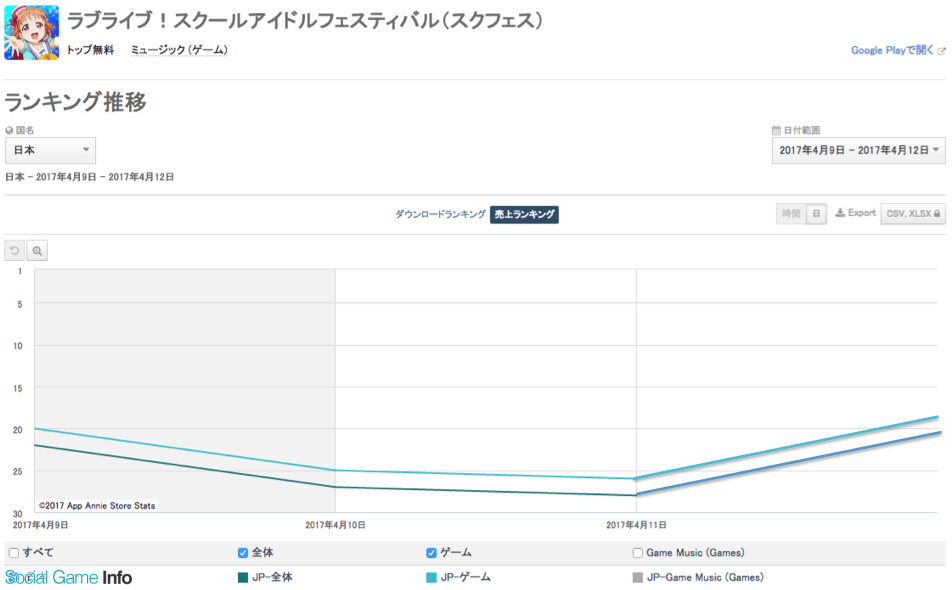Click the magnifier zoom icon above chart
952x590 pixels.
[37, 250]
